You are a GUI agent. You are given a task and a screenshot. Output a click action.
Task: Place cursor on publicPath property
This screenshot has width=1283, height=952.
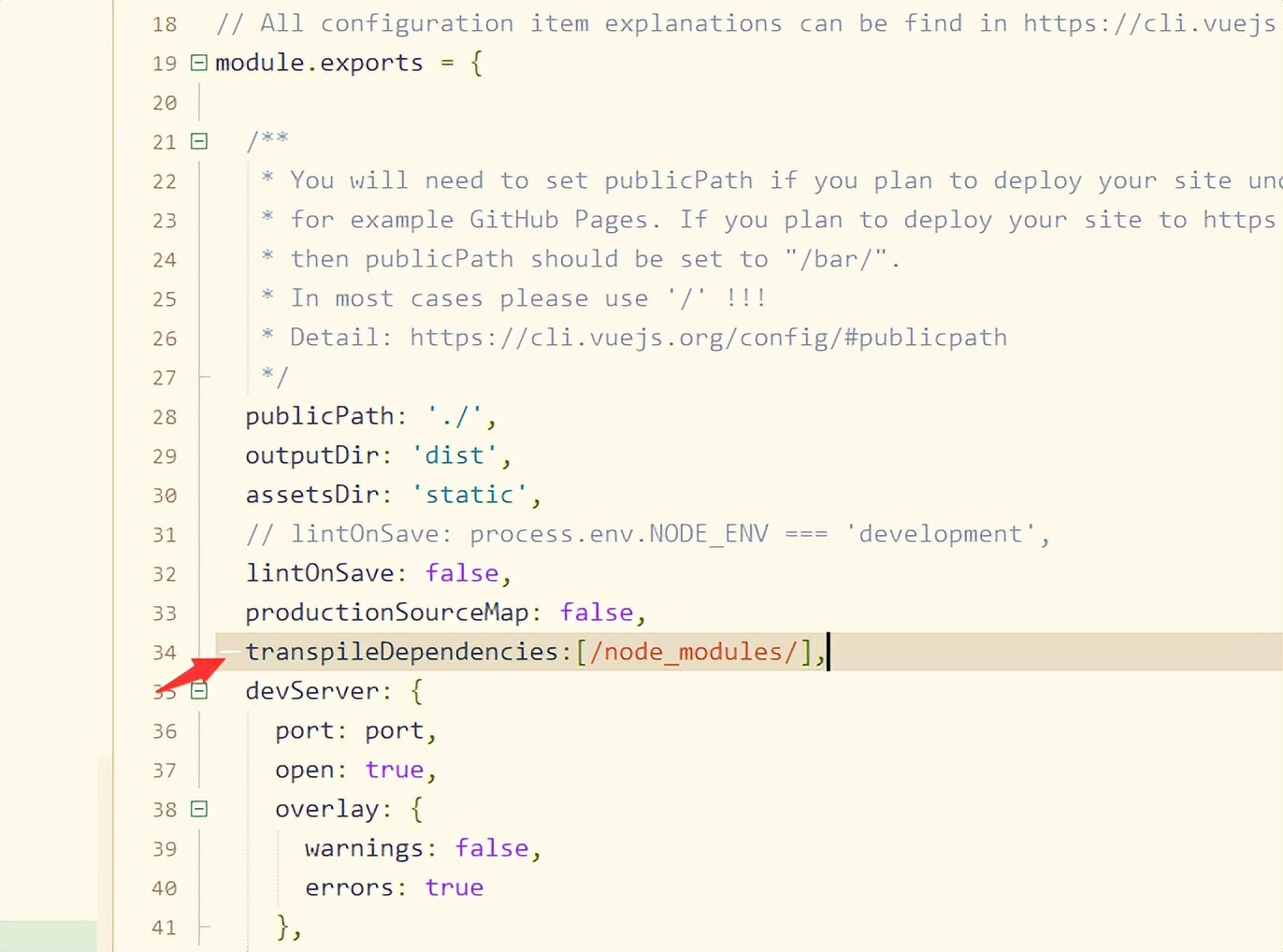pyautogui.click(x=320, y=416)
